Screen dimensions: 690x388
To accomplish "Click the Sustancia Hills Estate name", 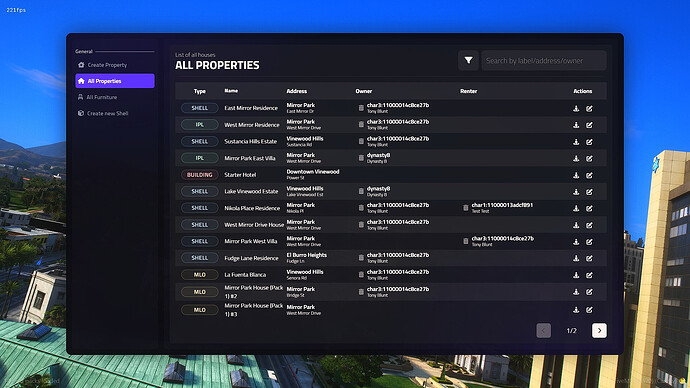I will (x=251, y=141).
